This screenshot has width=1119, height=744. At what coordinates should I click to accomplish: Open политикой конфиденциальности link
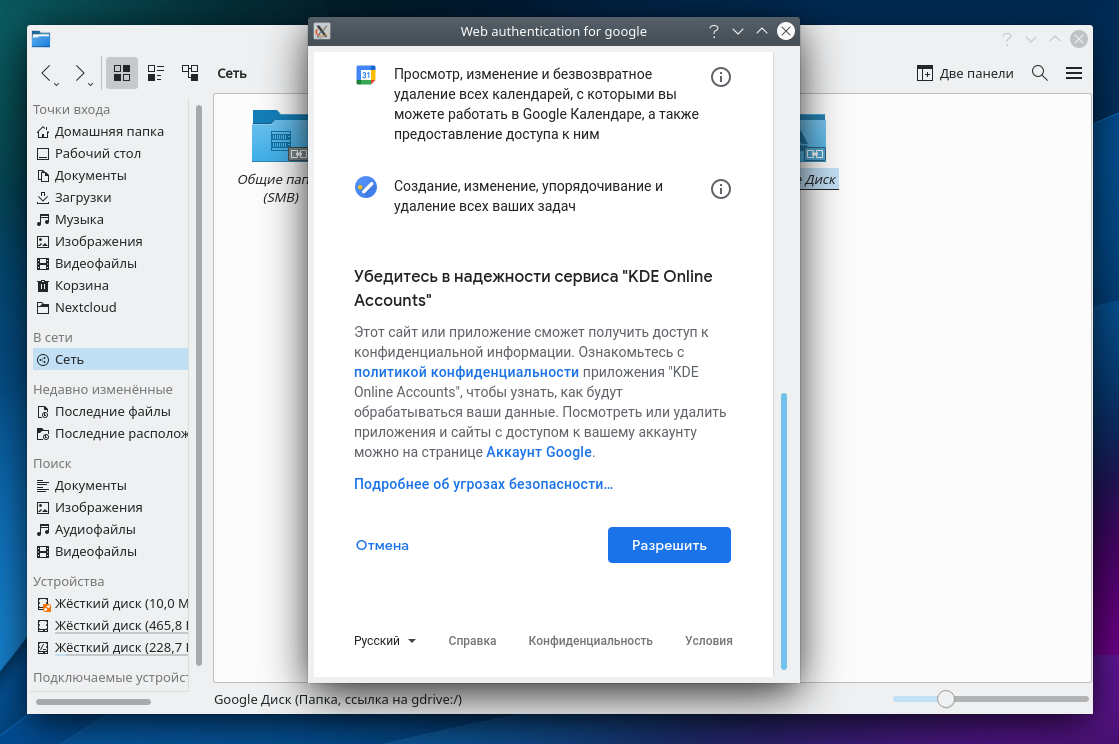(466, 372)
